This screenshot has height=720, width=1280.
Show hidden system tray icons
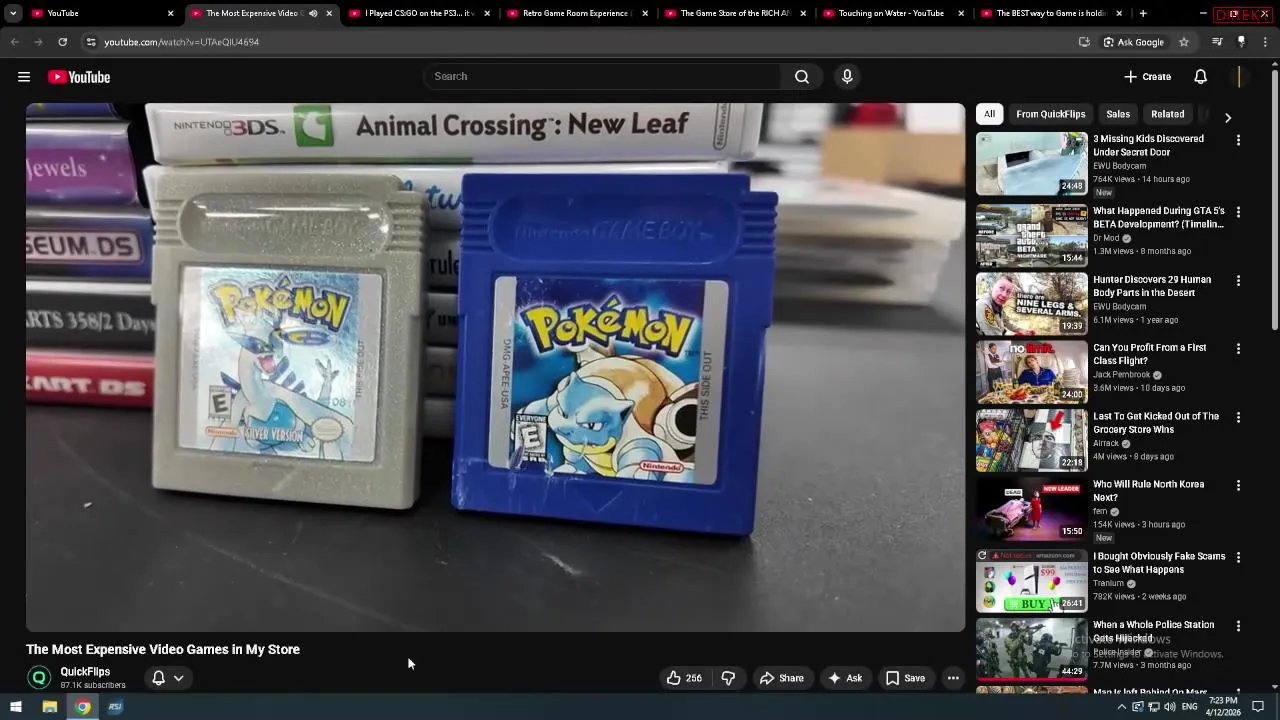point(1121,707)
